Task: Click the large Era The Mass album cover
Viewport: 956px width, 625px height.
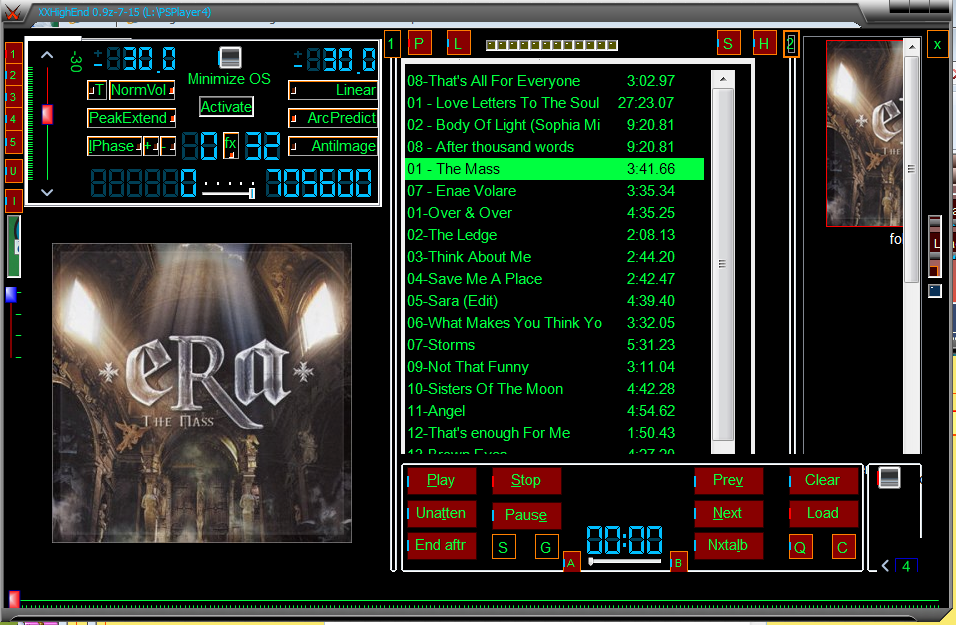Action: (x=202, y=393)
